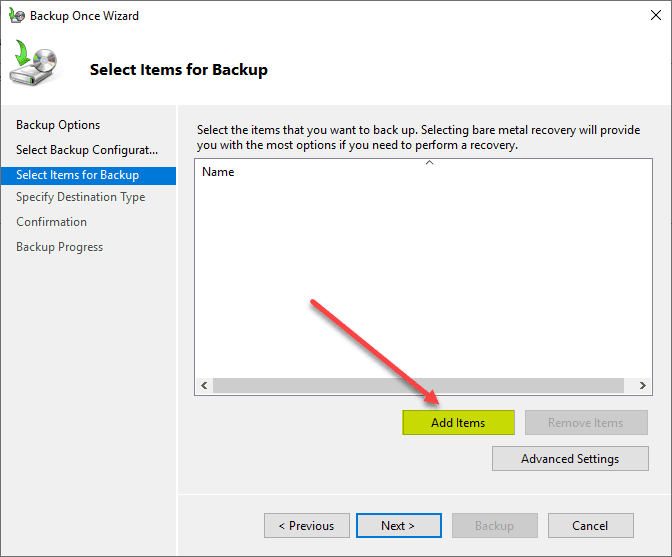Click the Add Items button

click(x=458, y=423)
